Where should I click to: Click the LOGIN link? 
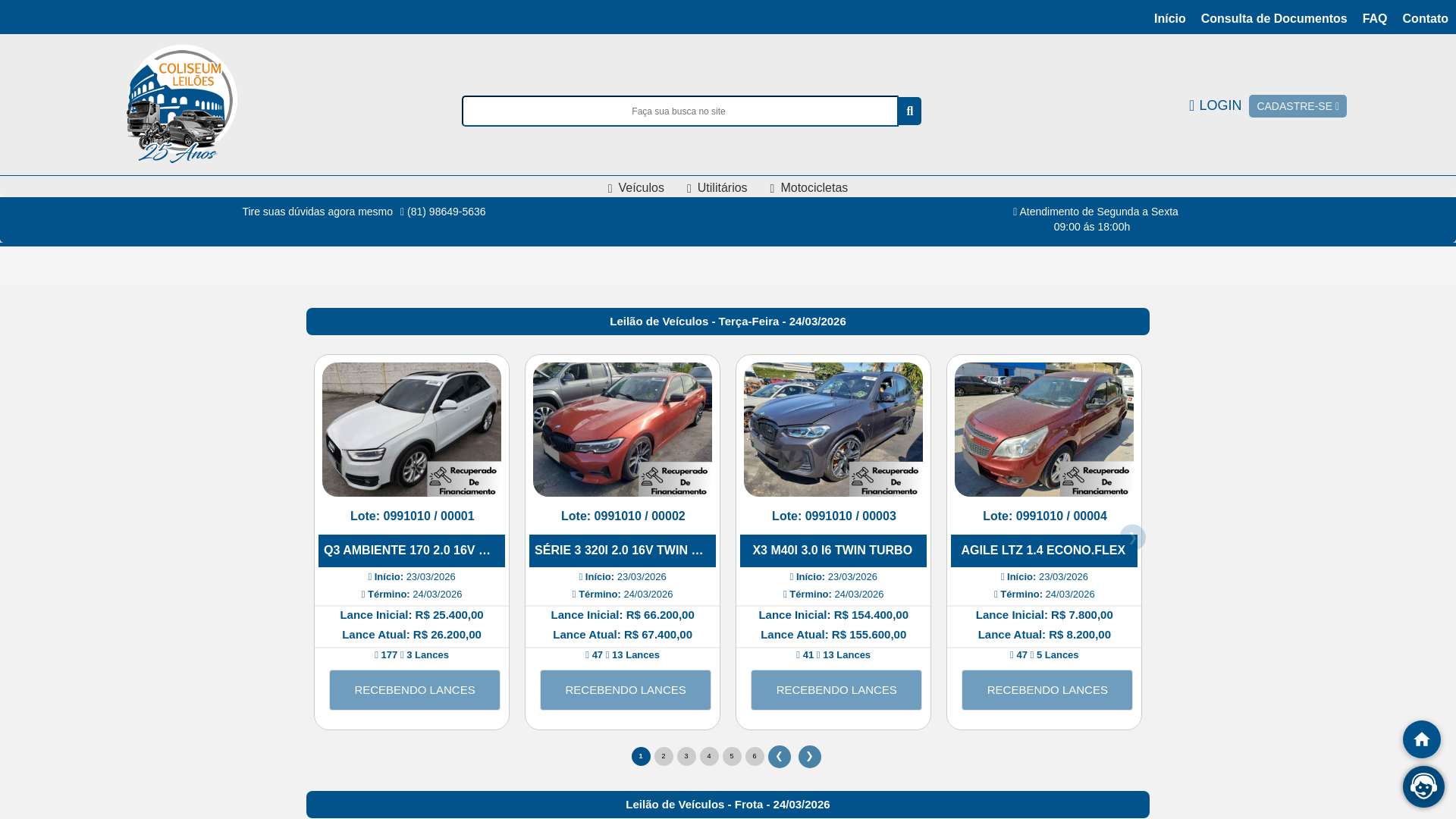[1215, 105]
